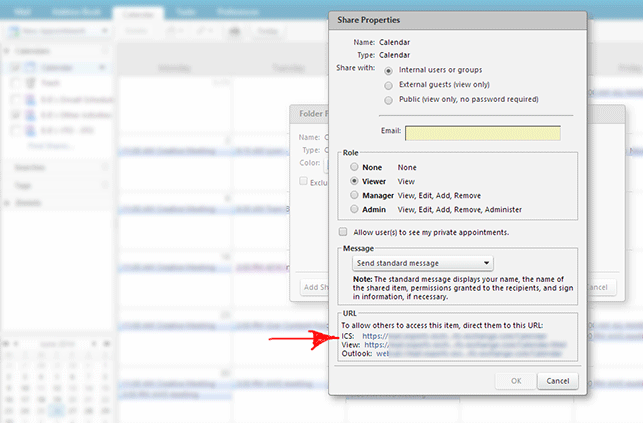This screenshot has height=423, width=643.
Task: Click the yellow Email input field
Action: click(x=483, y=133)
